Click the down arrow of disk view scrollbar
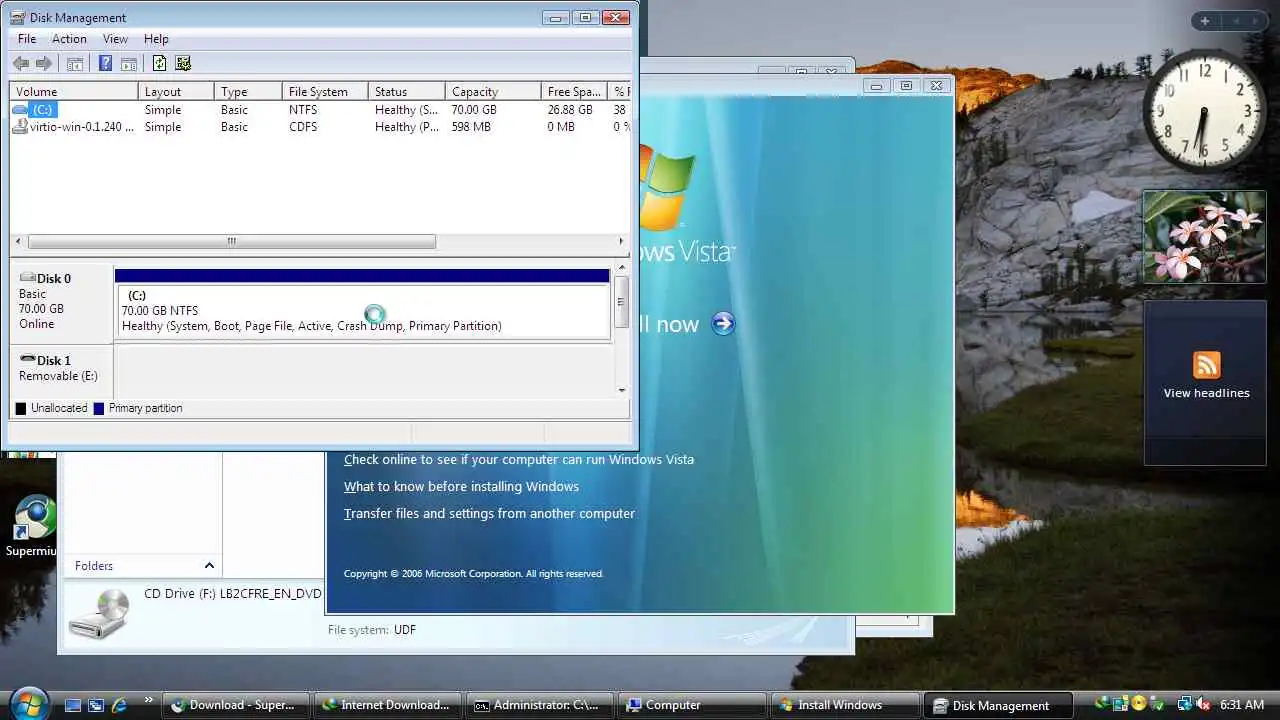This screenshot has height=720, width=1280. click(x=622, y=389)
